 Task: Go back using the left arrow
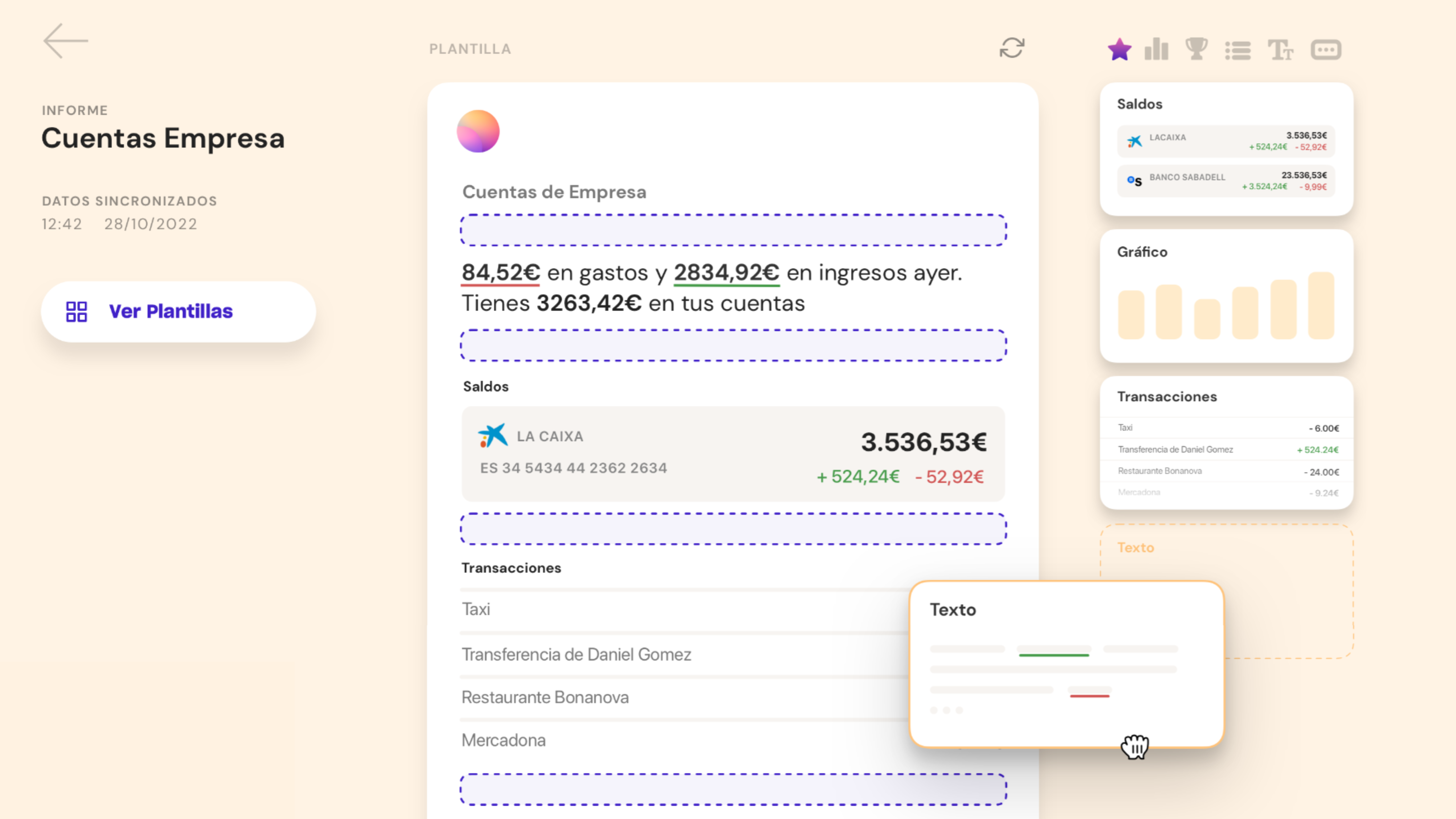66,41
